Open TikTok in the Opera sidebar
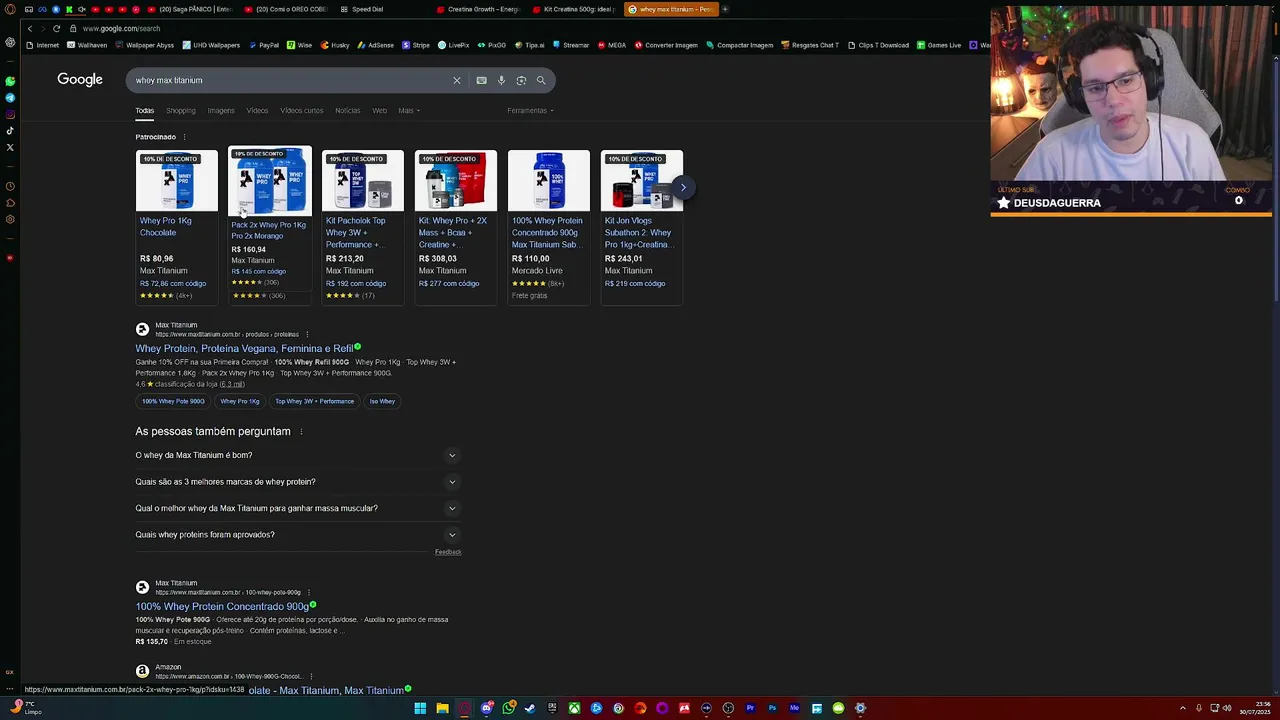Screen dimensions: 1280x720 click(x=10, y=131)
